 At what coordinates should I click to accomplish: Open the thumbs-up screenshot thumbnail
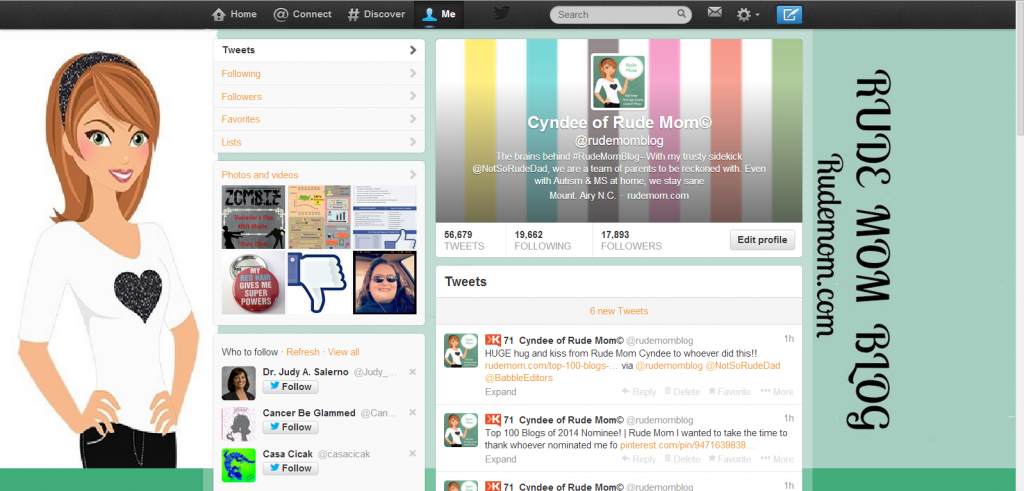click(x=385, y=217)
